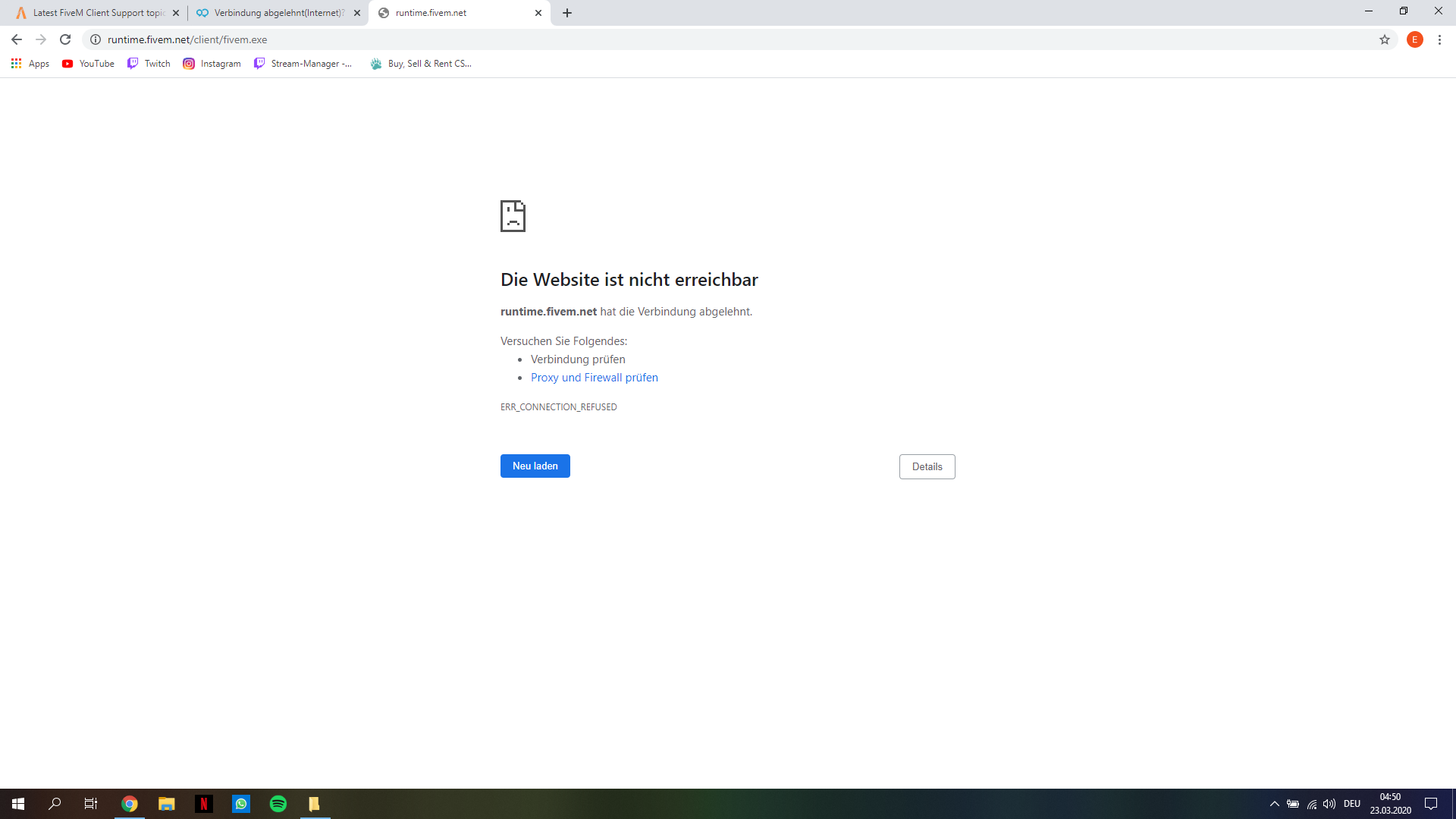Click the Neu laden button
Image resolution: width=1456 pixels, height=819 pixels.
point(535,466)
